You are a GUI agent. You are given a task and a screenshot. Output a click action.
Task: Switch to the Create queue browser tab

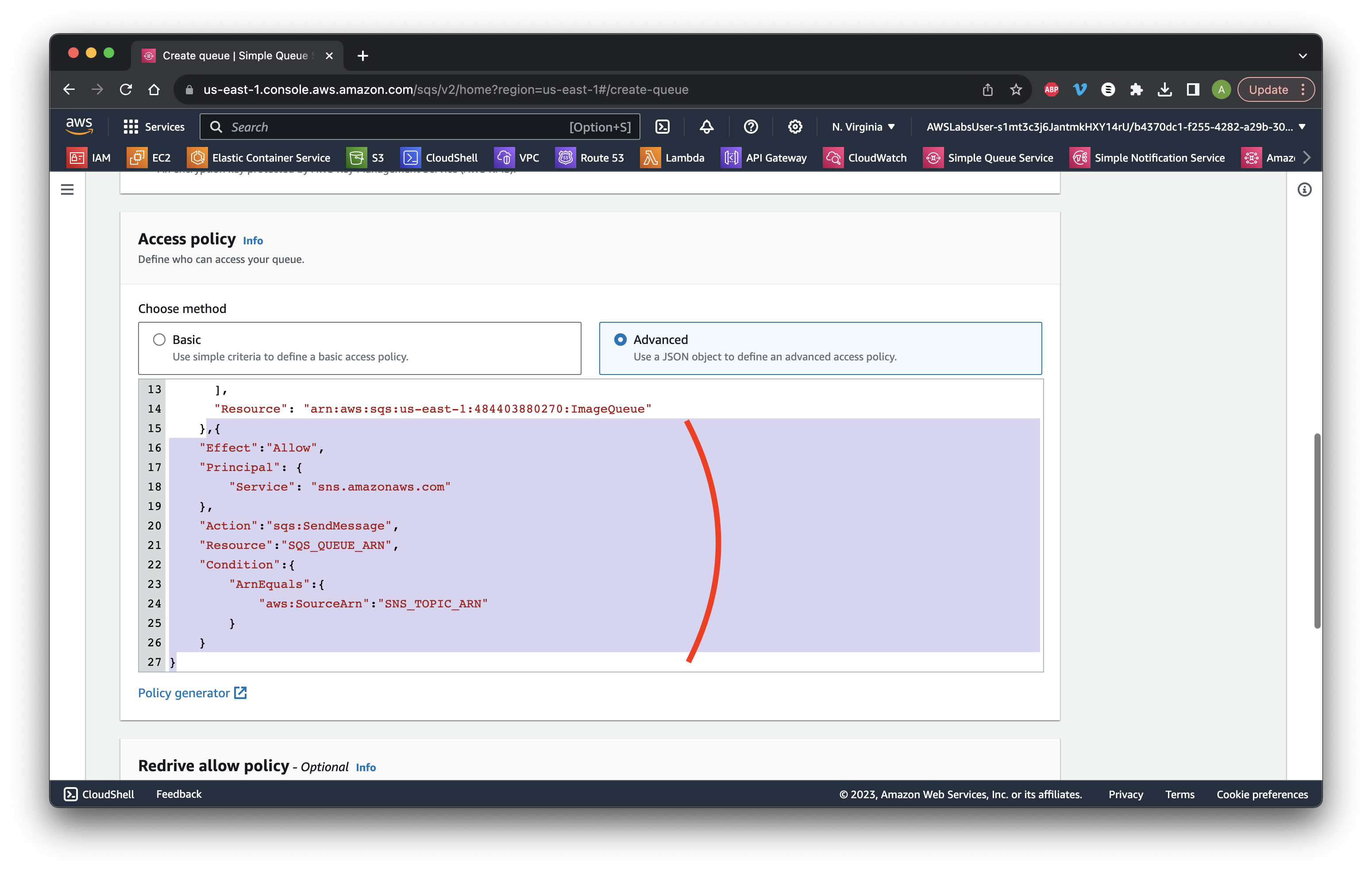tap(237, 55)
